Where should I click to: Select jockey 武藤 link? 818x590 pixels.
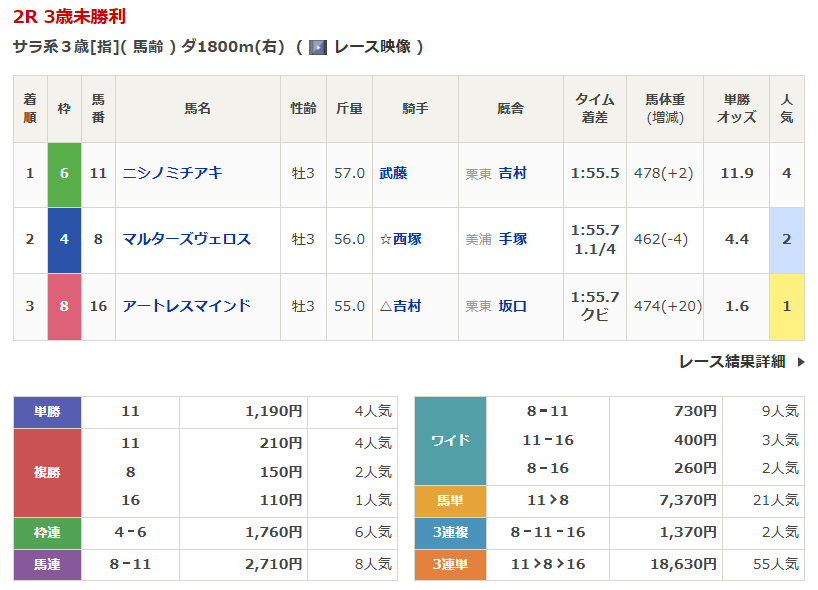(x=393, y=173)
